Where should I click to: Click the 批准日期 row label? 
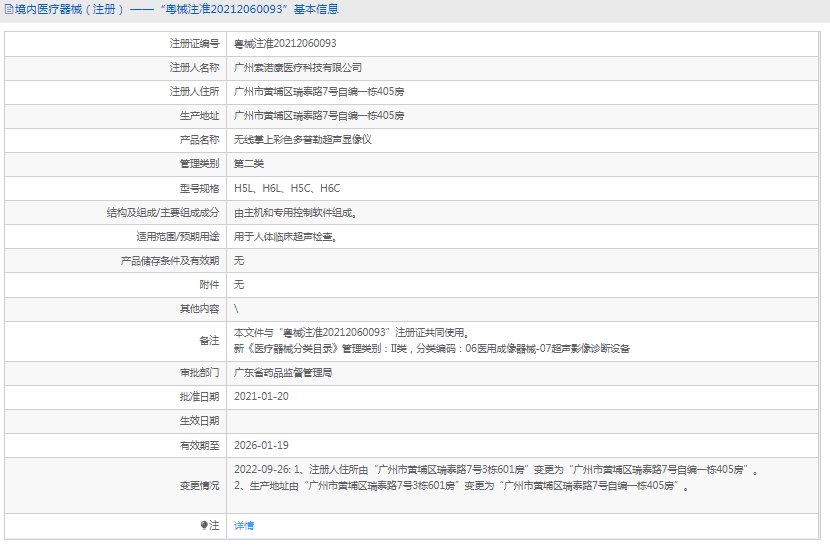coord(199,396)
